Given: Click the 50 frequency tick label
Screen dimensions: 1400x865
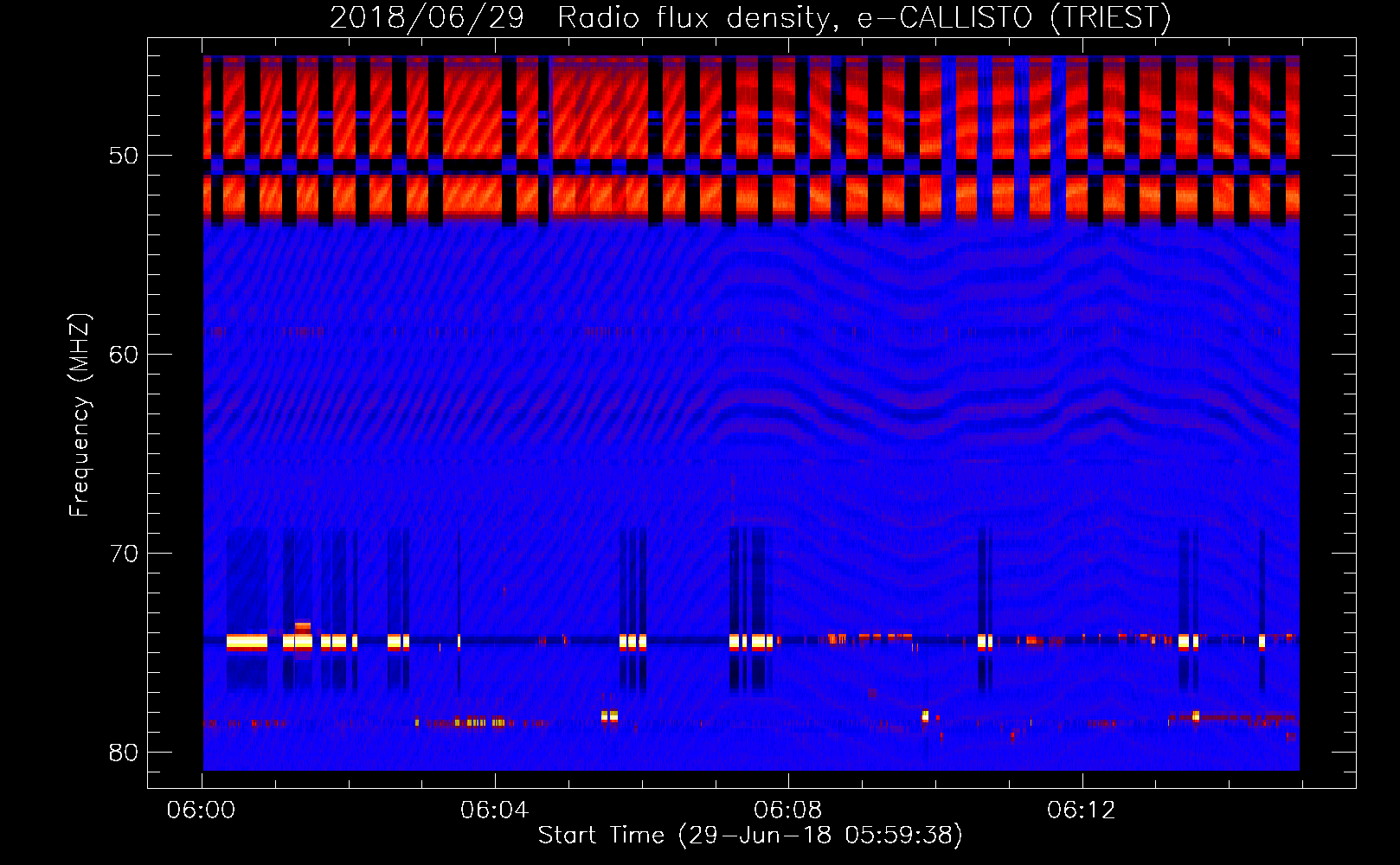Looking at the screenshot, I should [125, 157].
